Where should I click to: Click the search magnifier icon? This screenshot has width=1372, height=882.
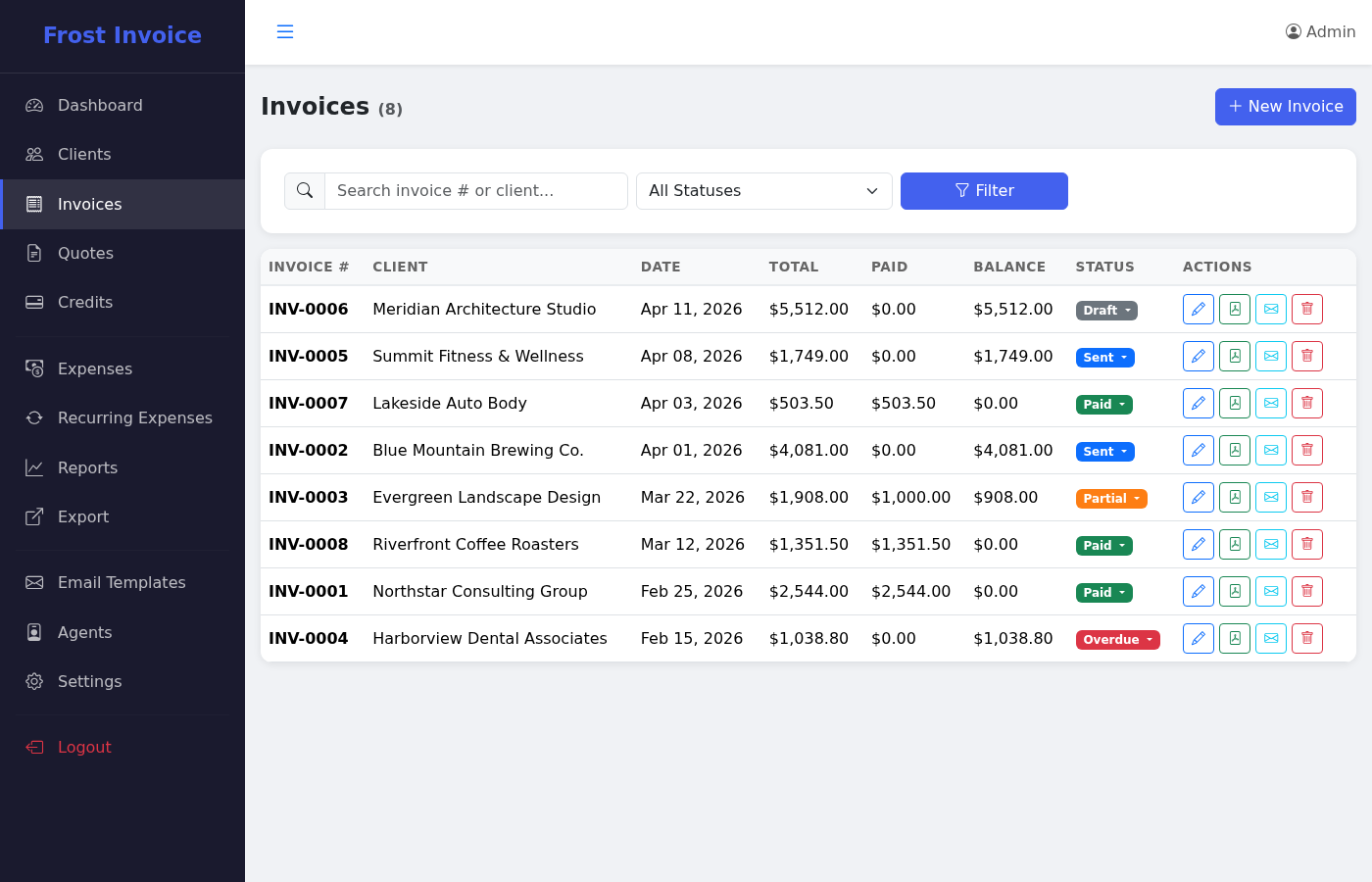tap(304, 190)
